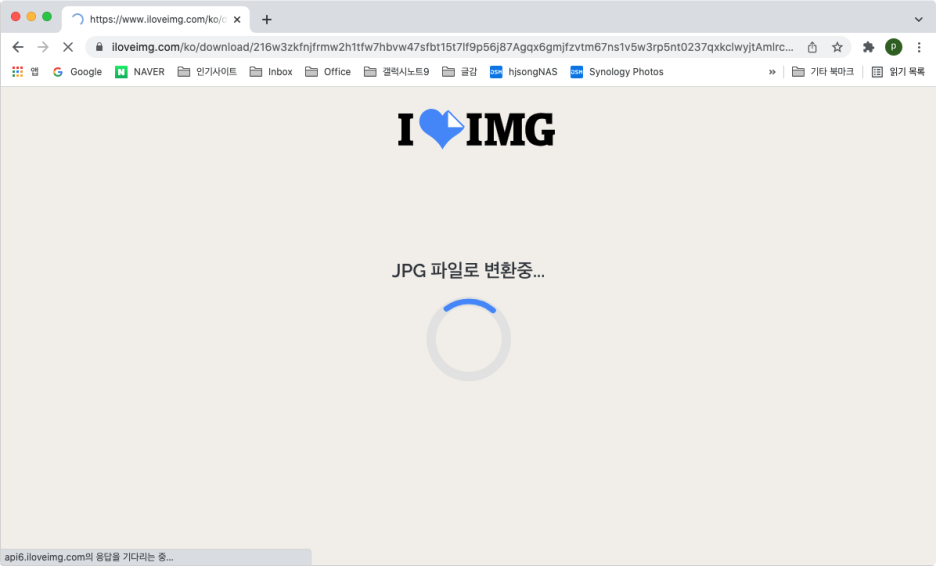Open the Office bookmark folder

pyautogui.click(x=328, y=72)
